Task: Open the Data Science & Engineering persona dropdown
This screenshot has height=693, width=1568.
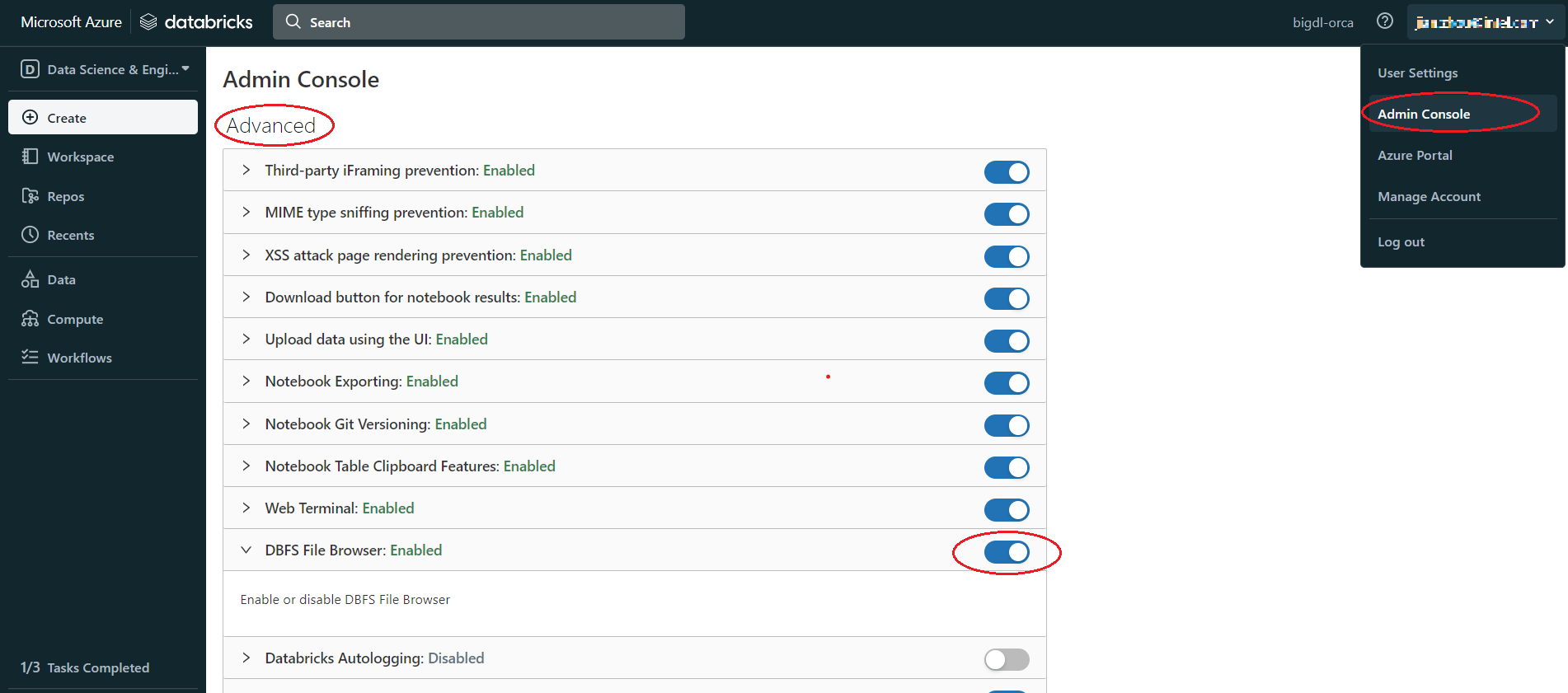Action: (105, 69)
